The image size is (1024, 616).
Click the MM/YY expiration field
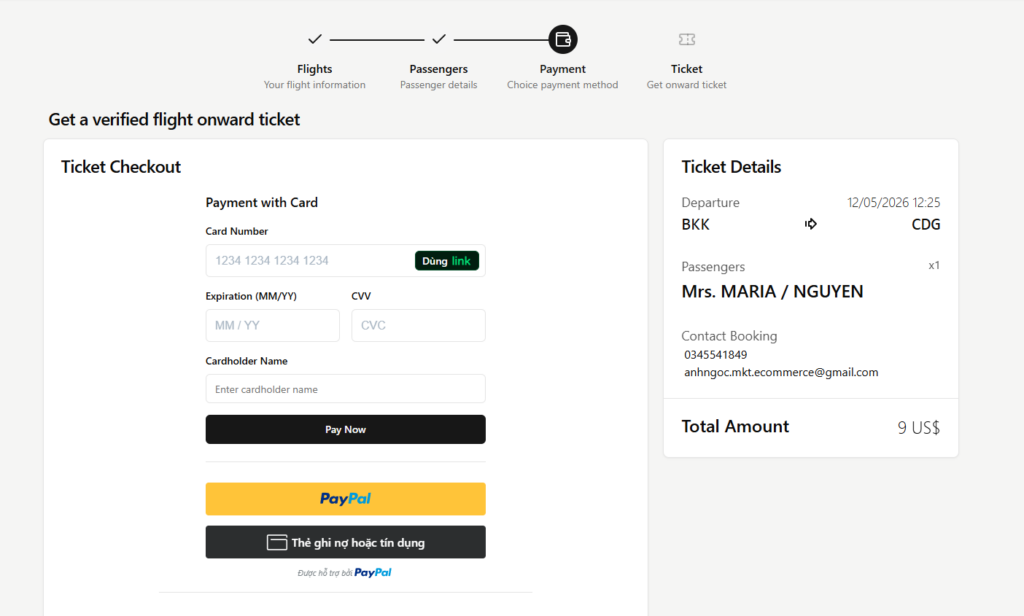click(272, 325)
